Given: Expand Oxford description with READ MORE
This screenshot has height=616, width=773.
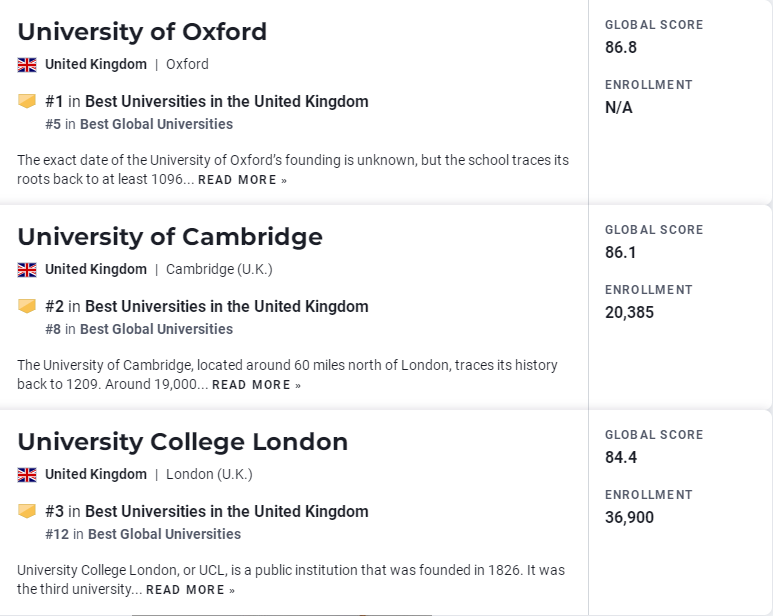Looking at the screenshot, I should pyautogui.click(x=242, y=180).
